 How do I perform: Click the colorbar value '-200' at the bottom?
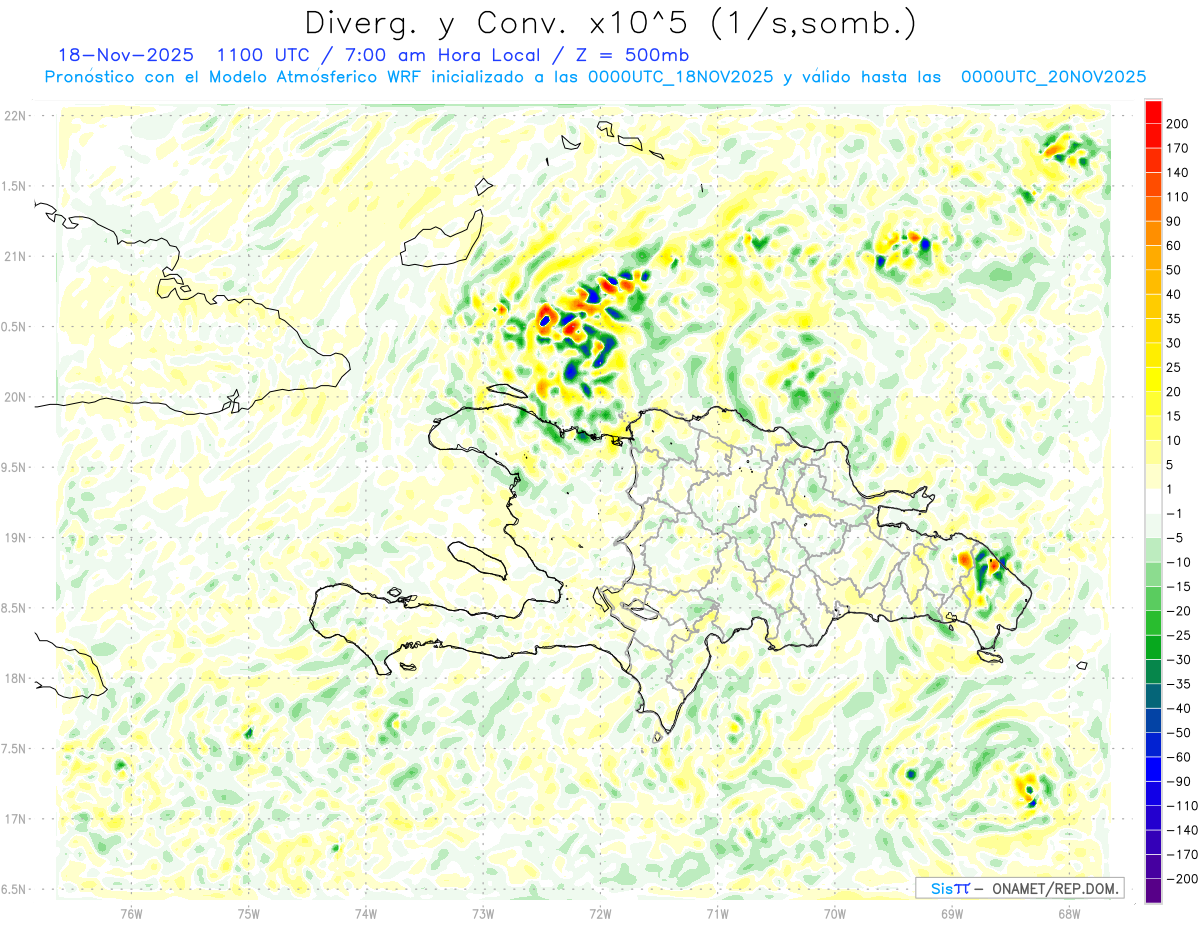coord(1180,879)
